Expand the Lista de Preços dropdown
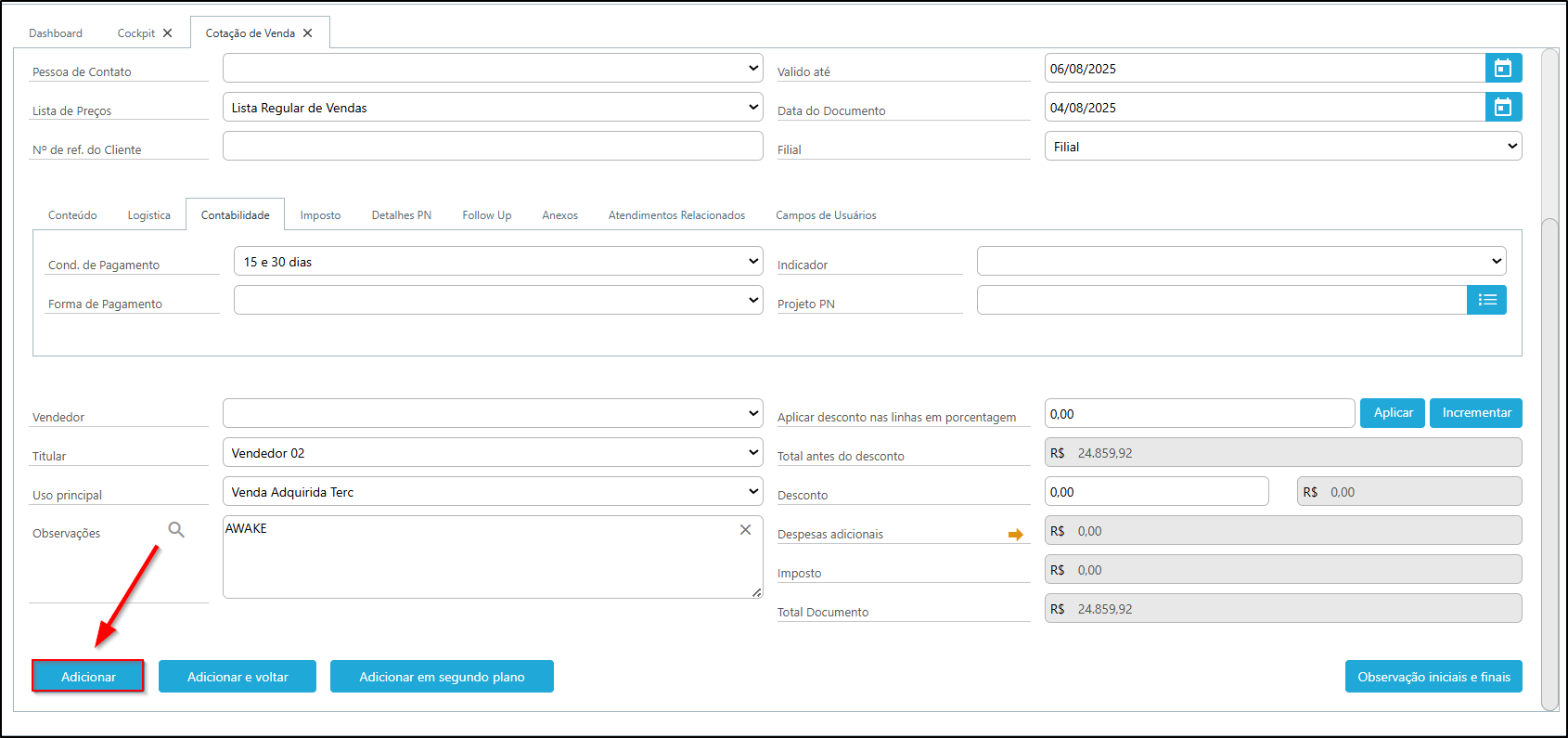Screen dimensions: 1568x738 (493, 107)
